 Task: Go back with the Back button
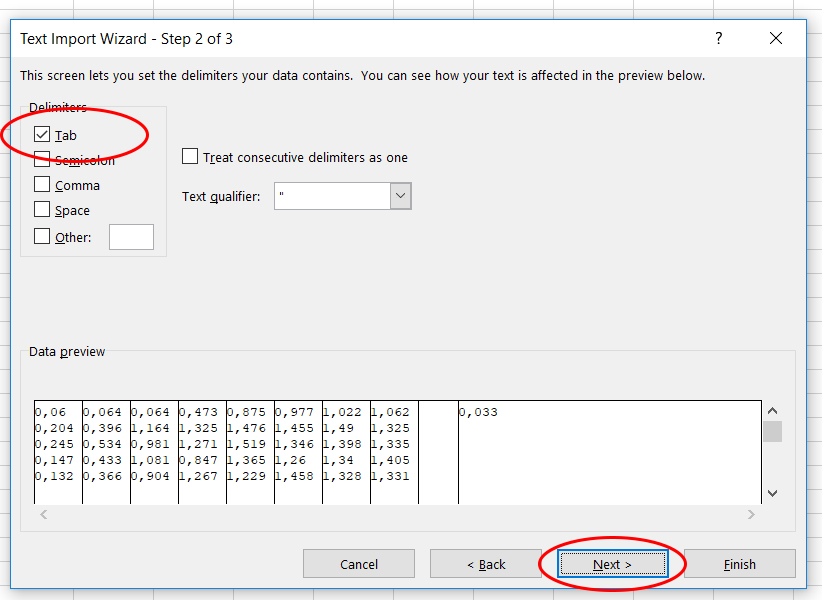(x=486, y=564)
